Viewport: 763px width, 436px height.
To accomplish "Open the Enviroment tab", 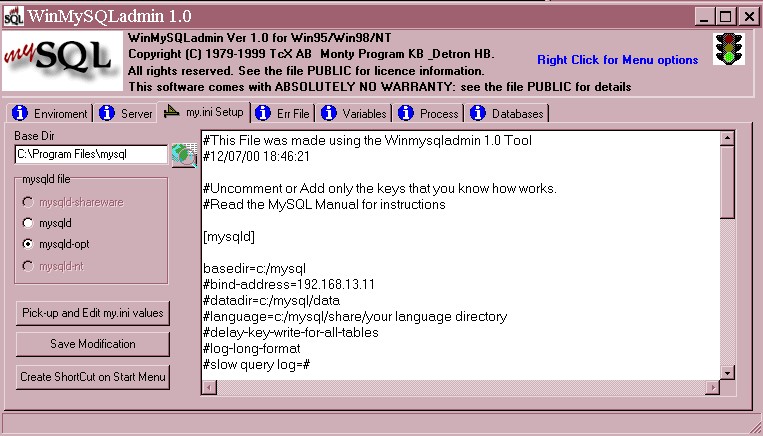I will coord(51,113).
